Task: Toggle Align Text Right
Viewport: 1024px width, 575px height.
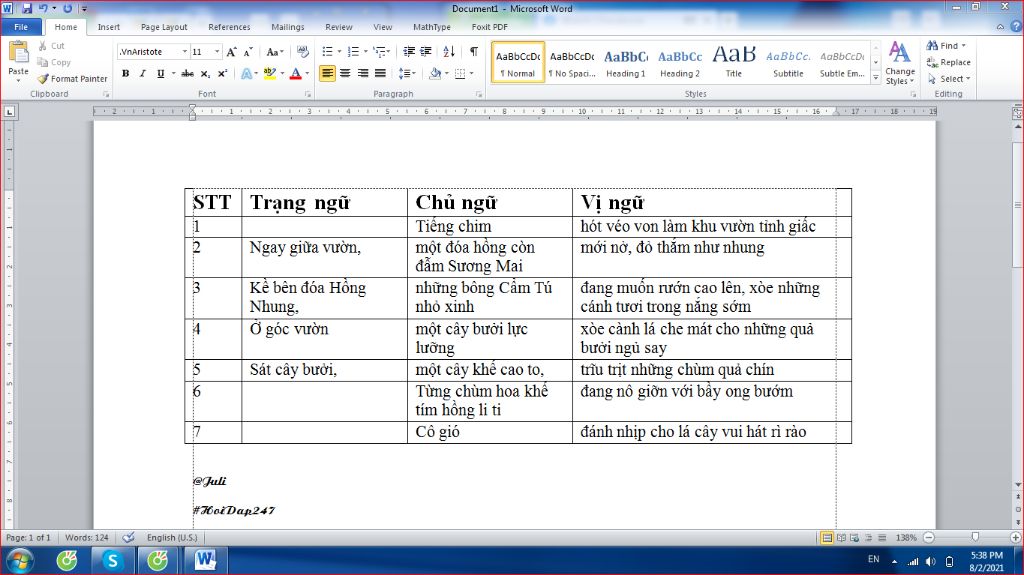Action: tap(362, 73)
